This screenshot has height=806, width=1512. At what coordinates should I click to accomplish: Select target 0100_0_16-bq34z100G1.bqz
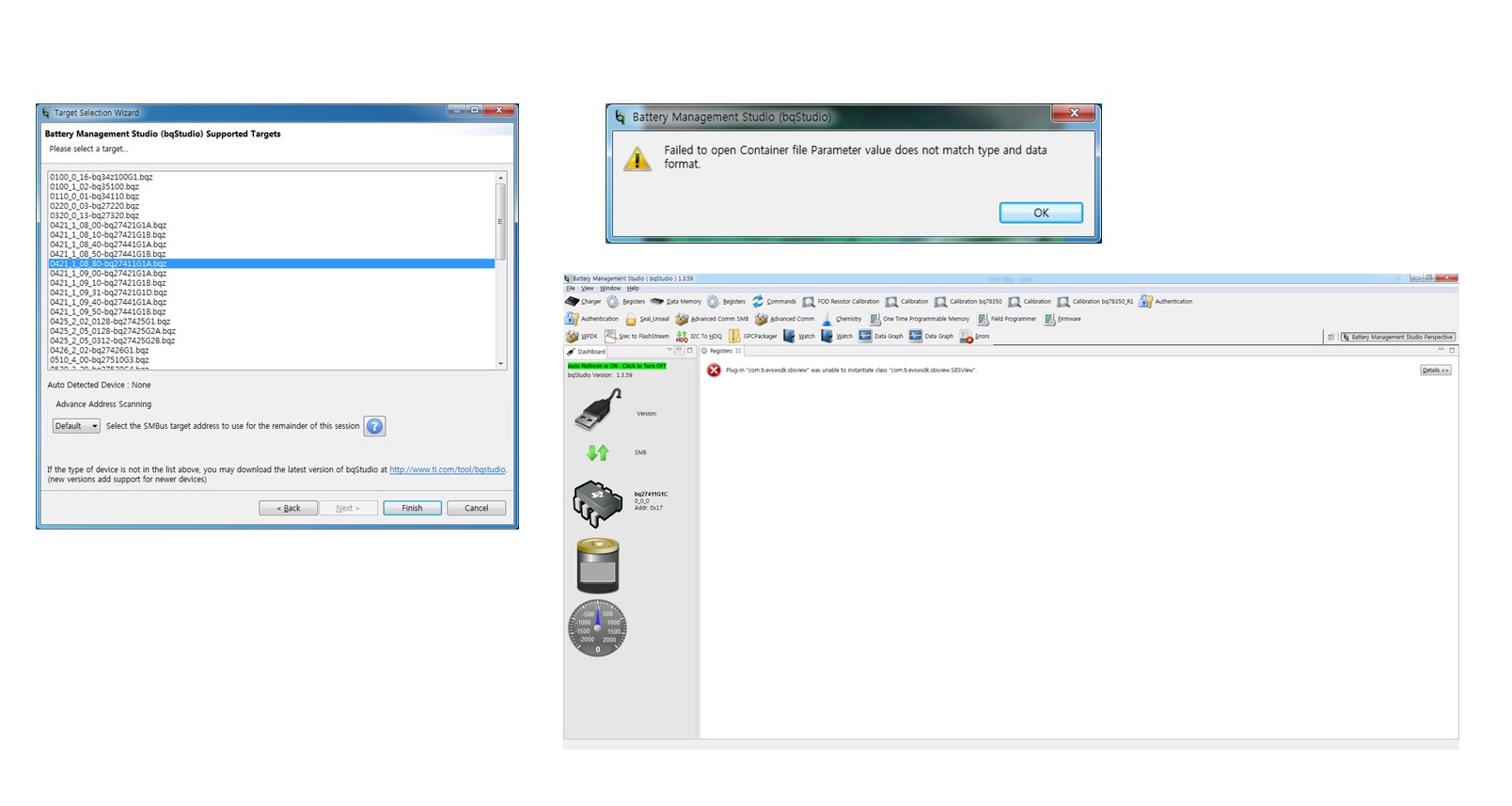pos(272,177)
